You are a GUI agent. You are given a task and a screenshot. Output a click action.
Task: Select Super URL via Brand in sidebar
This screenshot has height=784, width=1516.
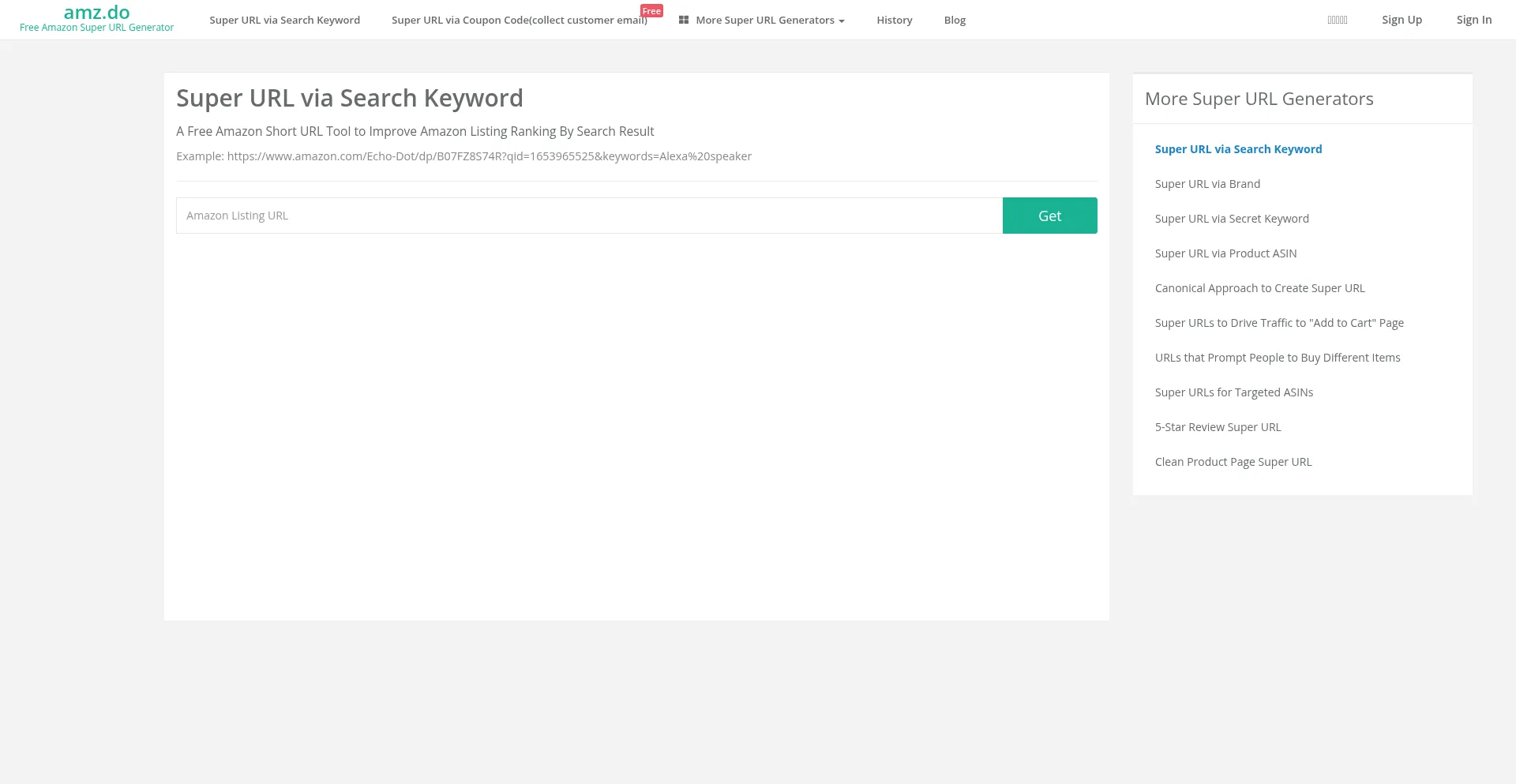point(1207,184)
